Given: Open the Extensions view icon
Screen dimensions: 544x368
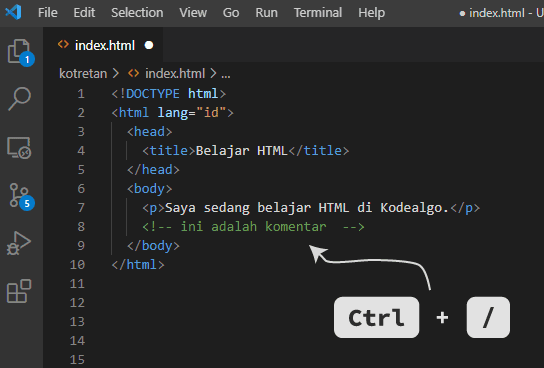Looking at the screenshot, I should pos(19,291).
